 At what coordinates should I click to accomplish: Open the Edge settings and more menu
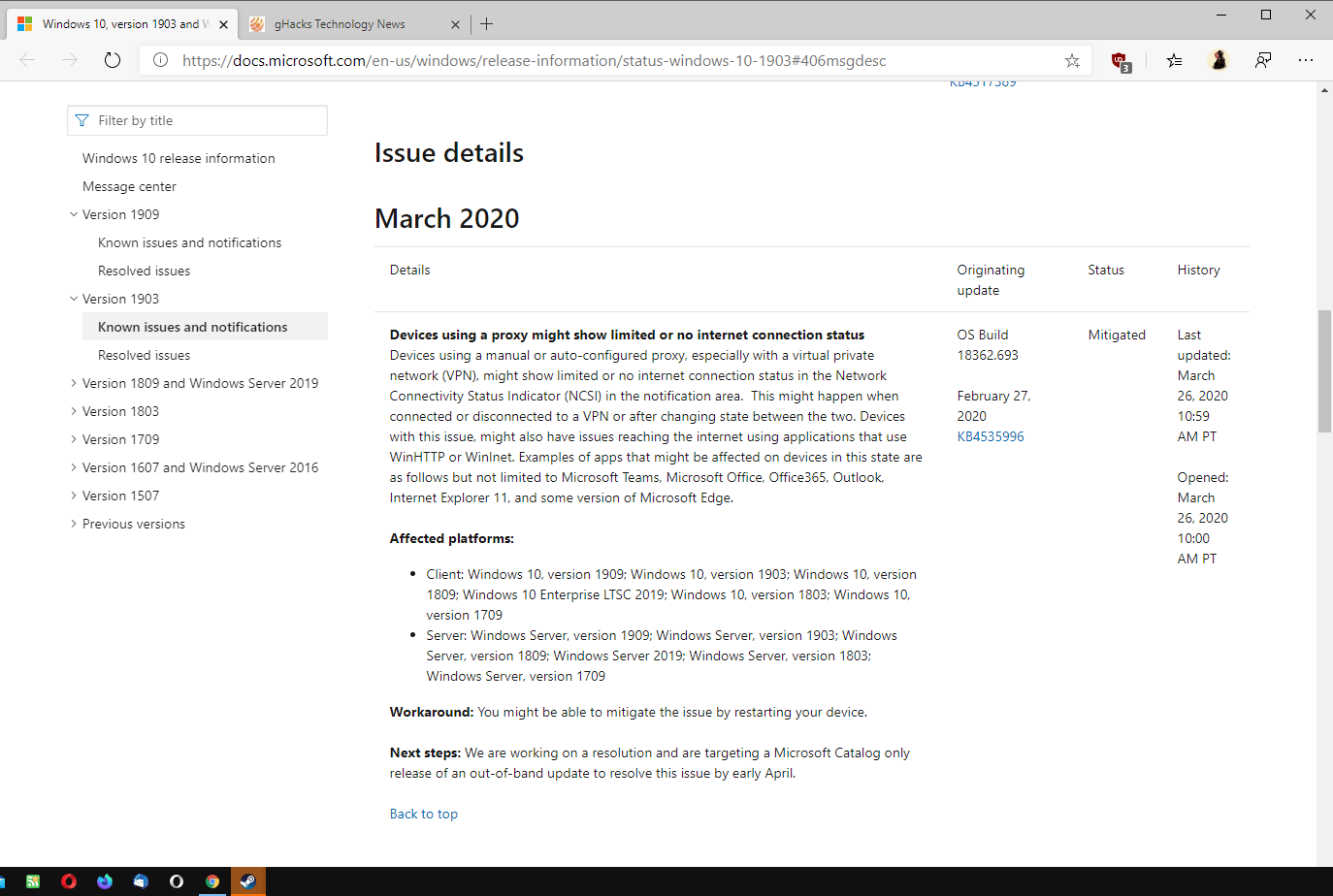pyautogui.click(x=1306, y=60)
